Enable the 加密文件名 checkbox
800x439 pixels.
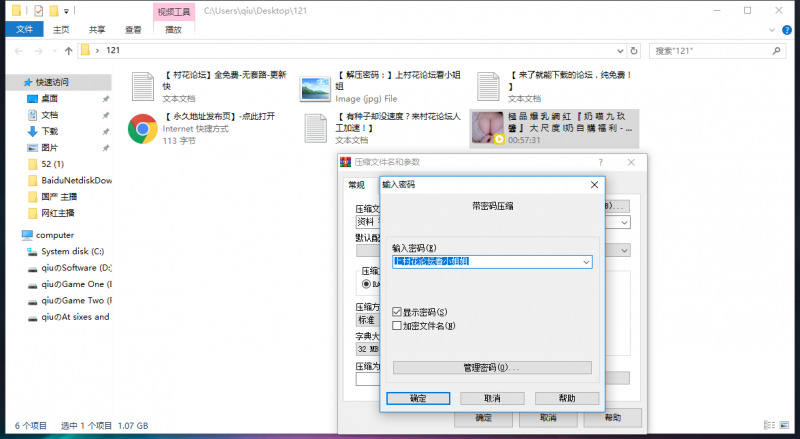[398, 325]
